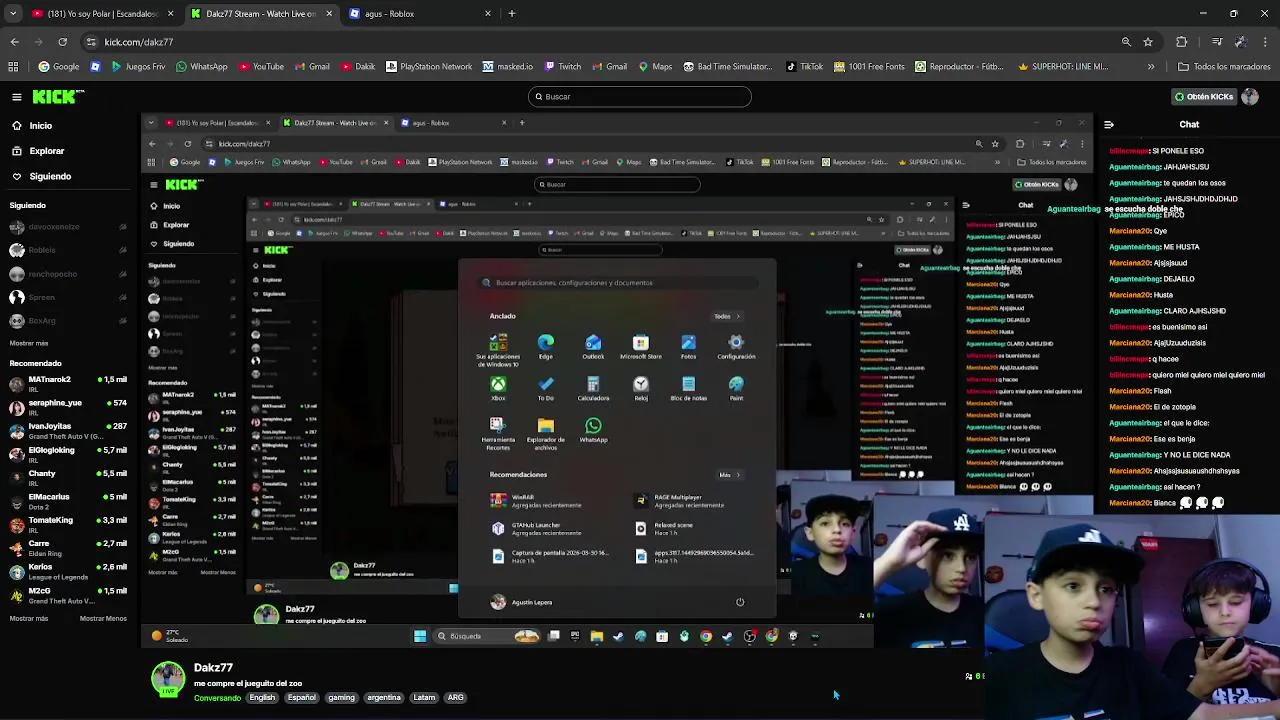
Task: Open recommended channel Kerlos
Action: point(67,571)
